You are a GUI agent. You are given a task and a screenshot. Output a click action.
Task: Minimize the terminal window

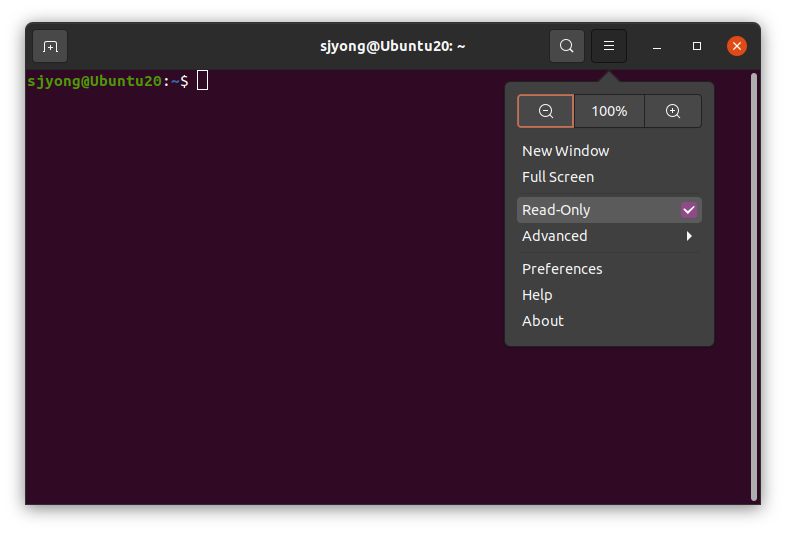coord(657,46)
